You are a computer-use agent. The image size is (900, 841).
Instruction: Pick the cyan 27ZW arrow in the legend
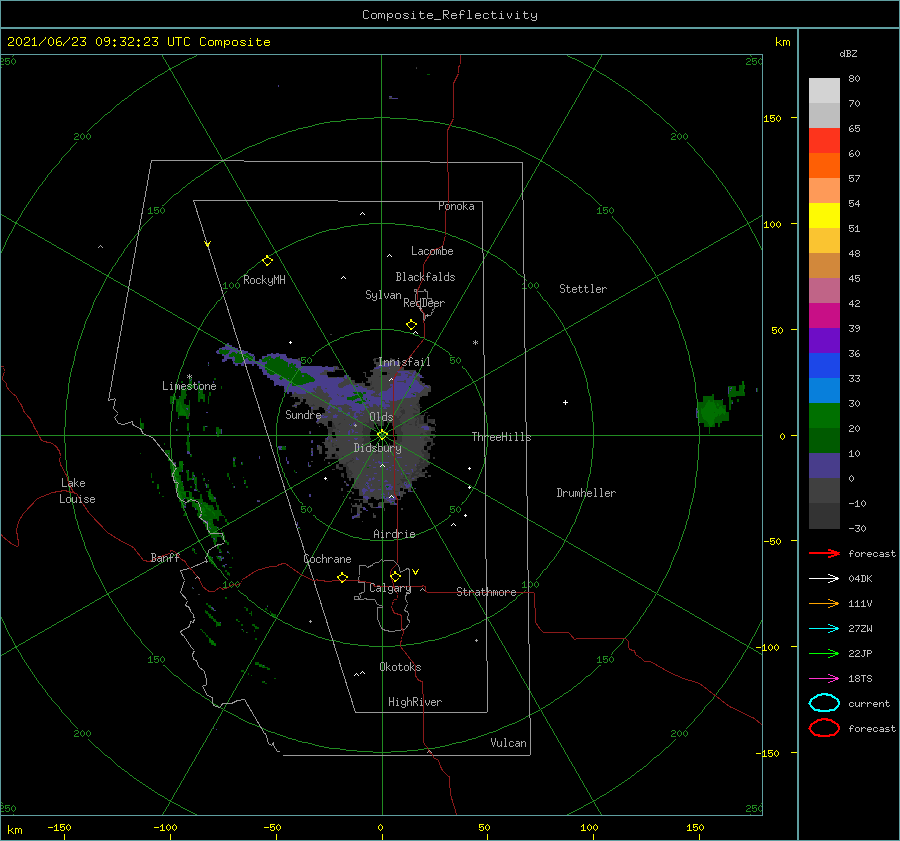(824, 629)
